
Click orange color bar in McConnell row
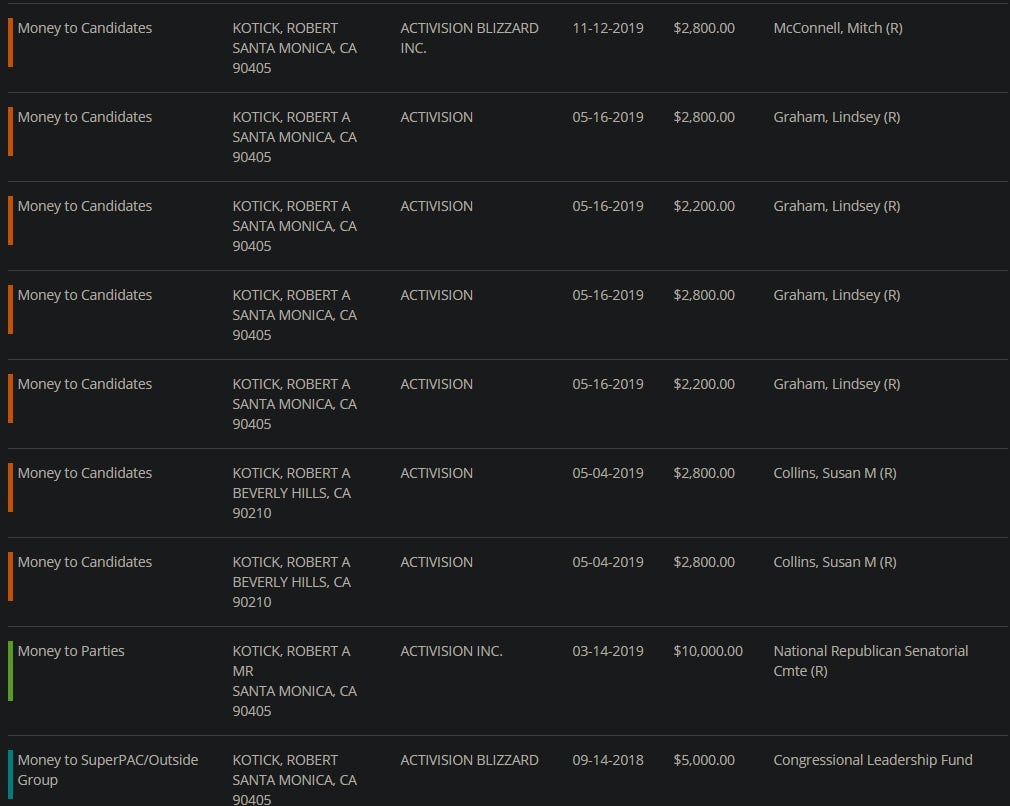10,43
